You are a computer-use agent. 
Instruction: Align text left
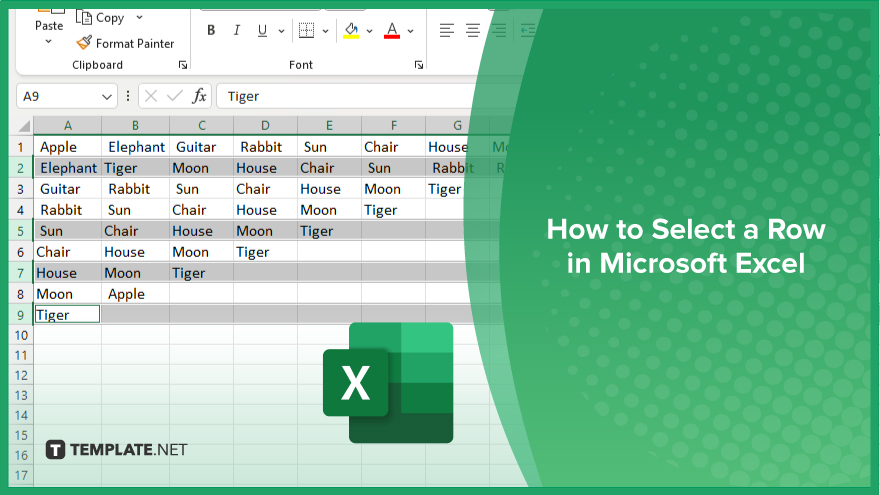pos(446,30)
